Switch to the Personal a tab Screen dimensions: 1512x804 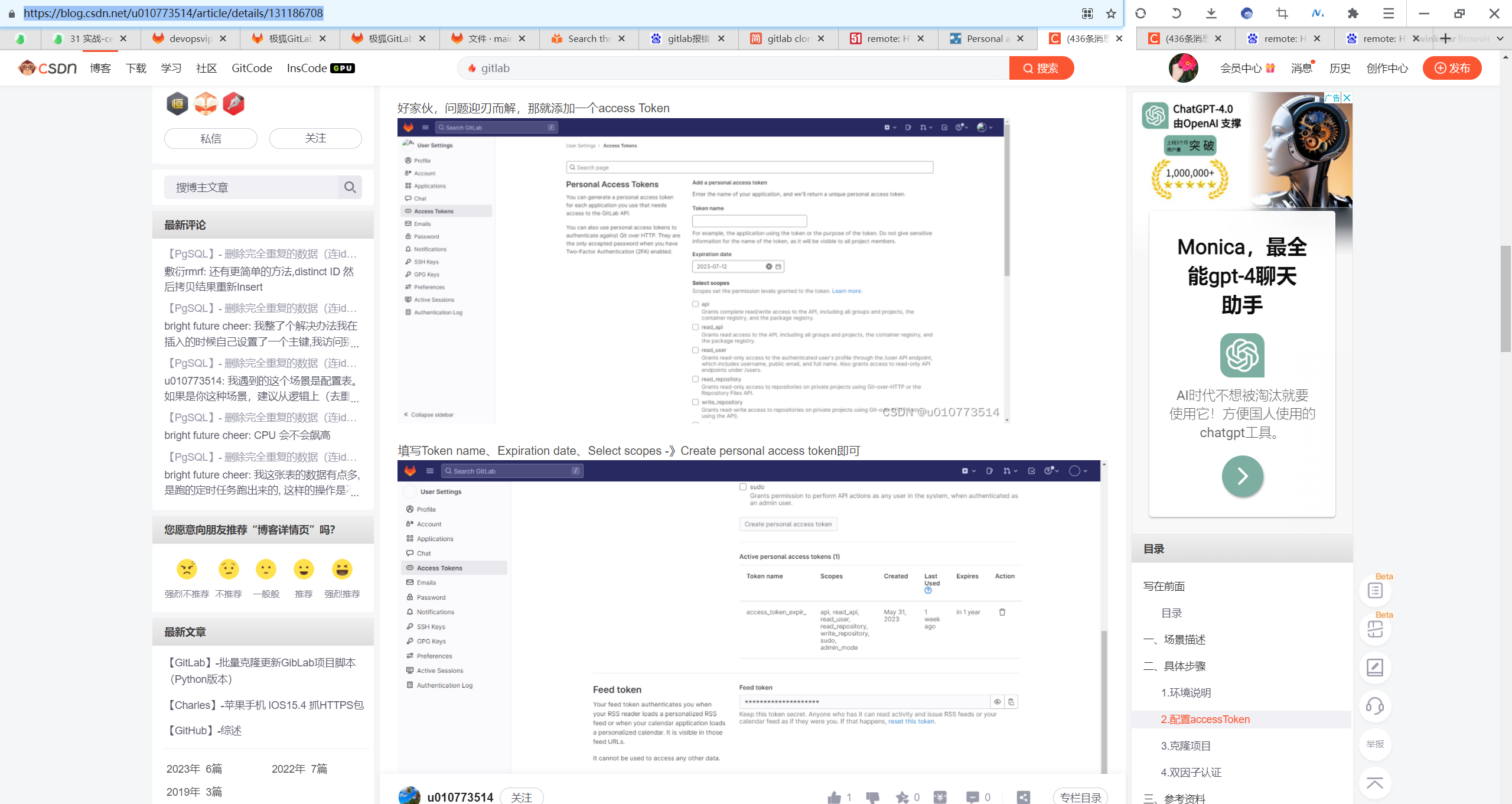pyautogui.click(x=988, y=38)
